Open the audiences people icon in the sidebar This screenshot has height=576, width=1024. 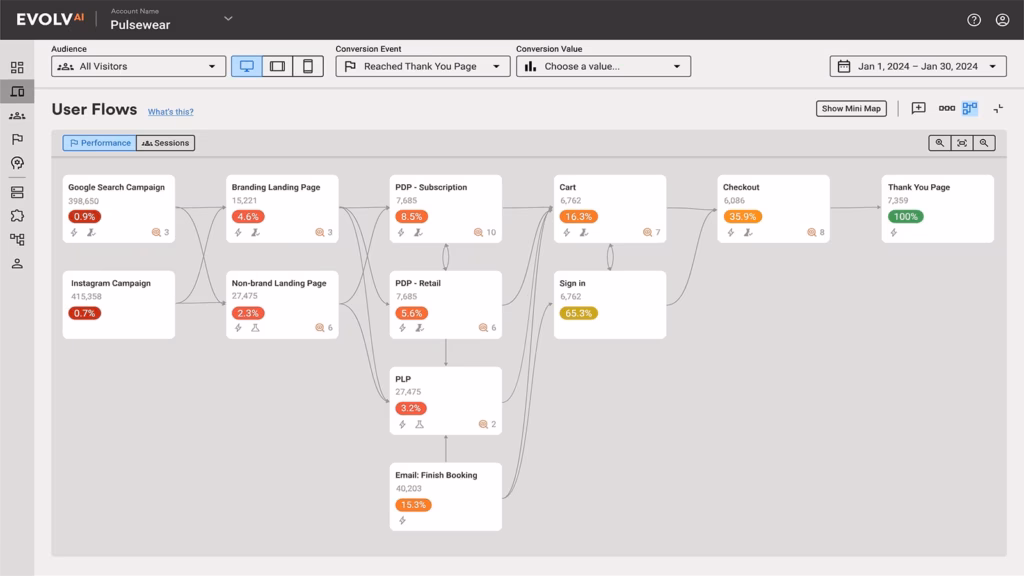[17, 116]
